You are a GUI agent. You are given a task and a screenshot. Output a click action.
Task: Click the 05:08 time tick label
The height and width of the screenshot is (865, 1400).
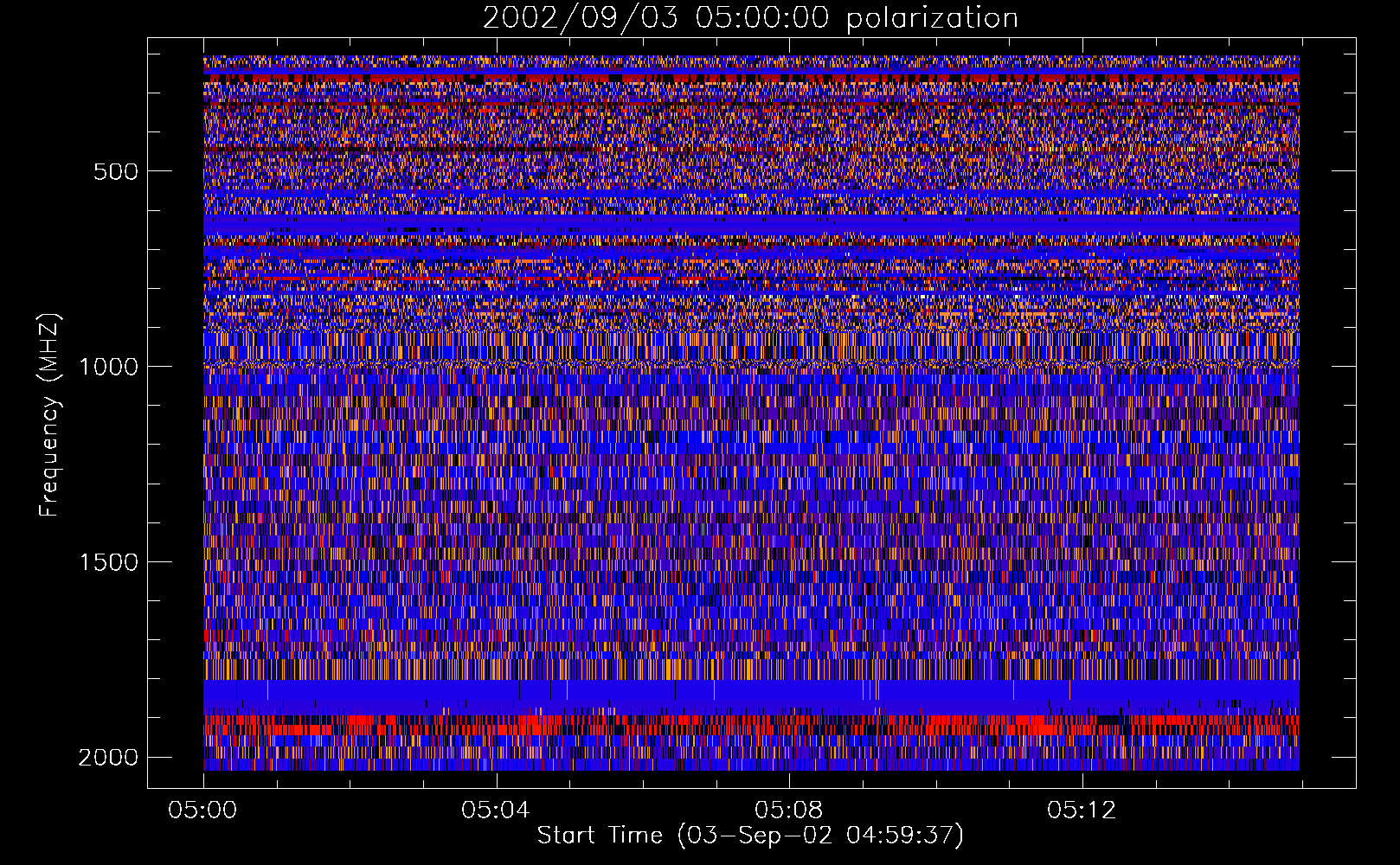789,811
